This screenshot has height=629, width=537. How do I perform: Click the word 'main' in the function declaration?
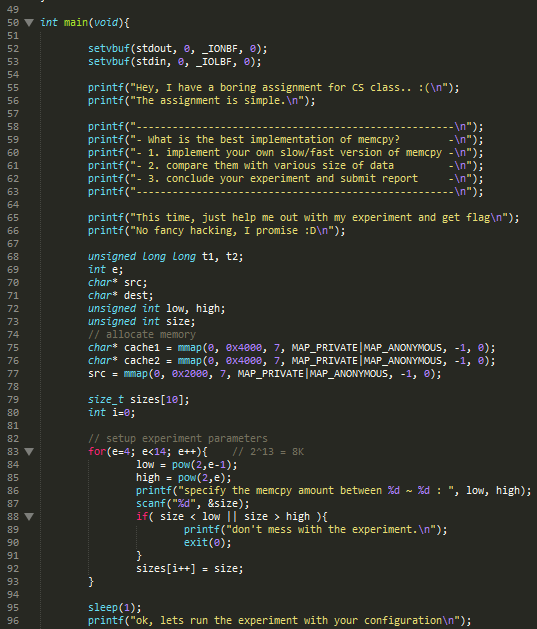(x=76, y=22)
